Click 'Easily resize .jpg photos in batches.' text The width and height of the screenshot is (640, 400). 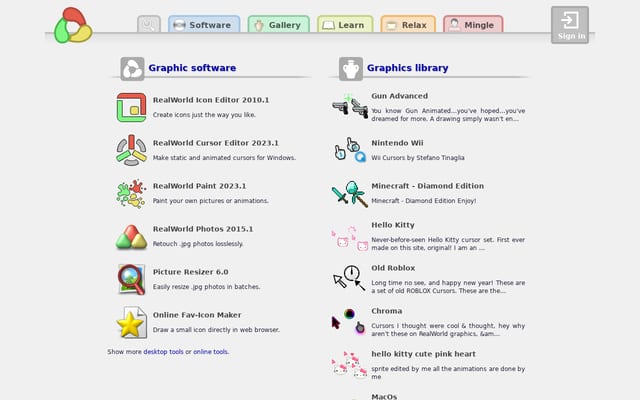coord(207,287)
